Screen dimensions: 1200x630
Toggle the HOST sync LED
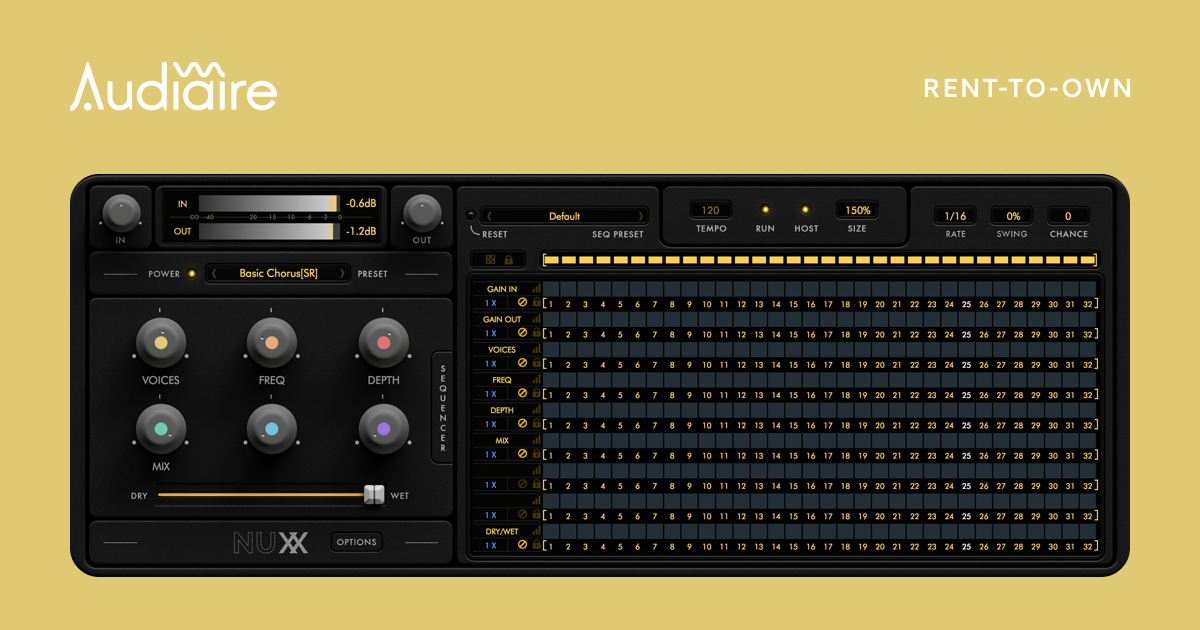coord(805,210)
